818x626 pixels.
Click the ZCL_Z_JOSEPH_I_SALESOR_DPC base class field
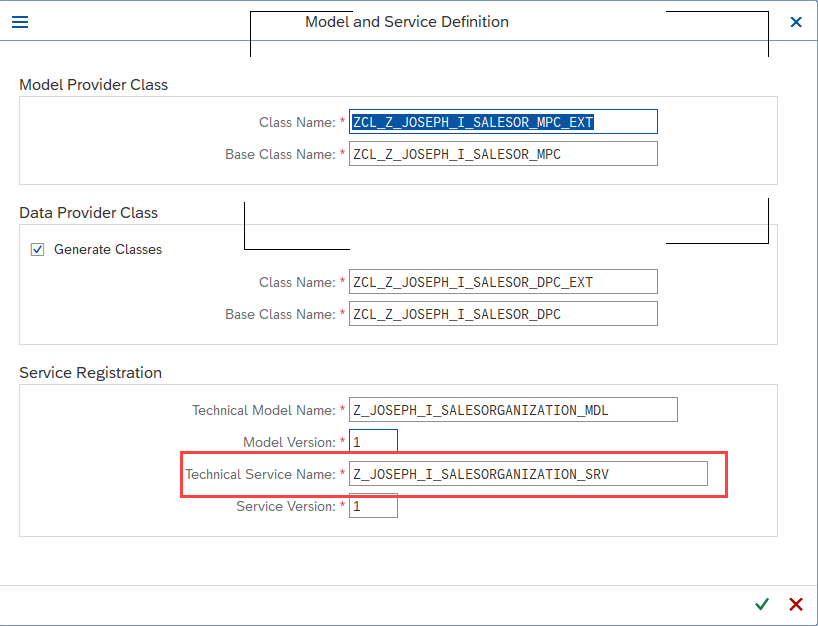point(503,314)
